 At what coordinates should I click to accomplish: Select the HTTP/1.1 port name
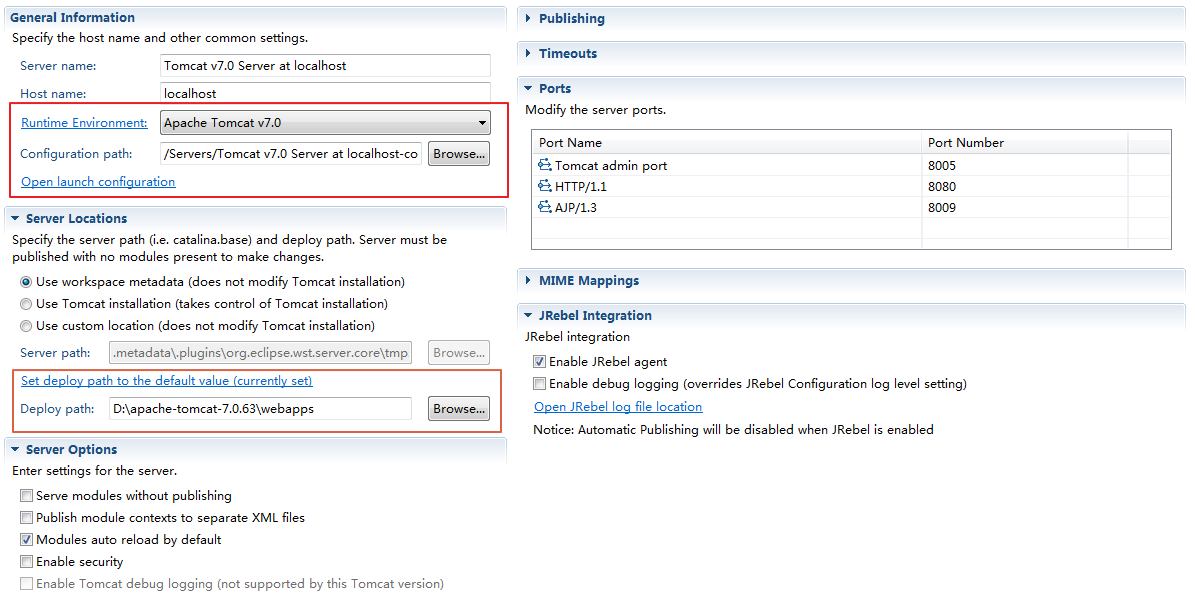point(581,186)
